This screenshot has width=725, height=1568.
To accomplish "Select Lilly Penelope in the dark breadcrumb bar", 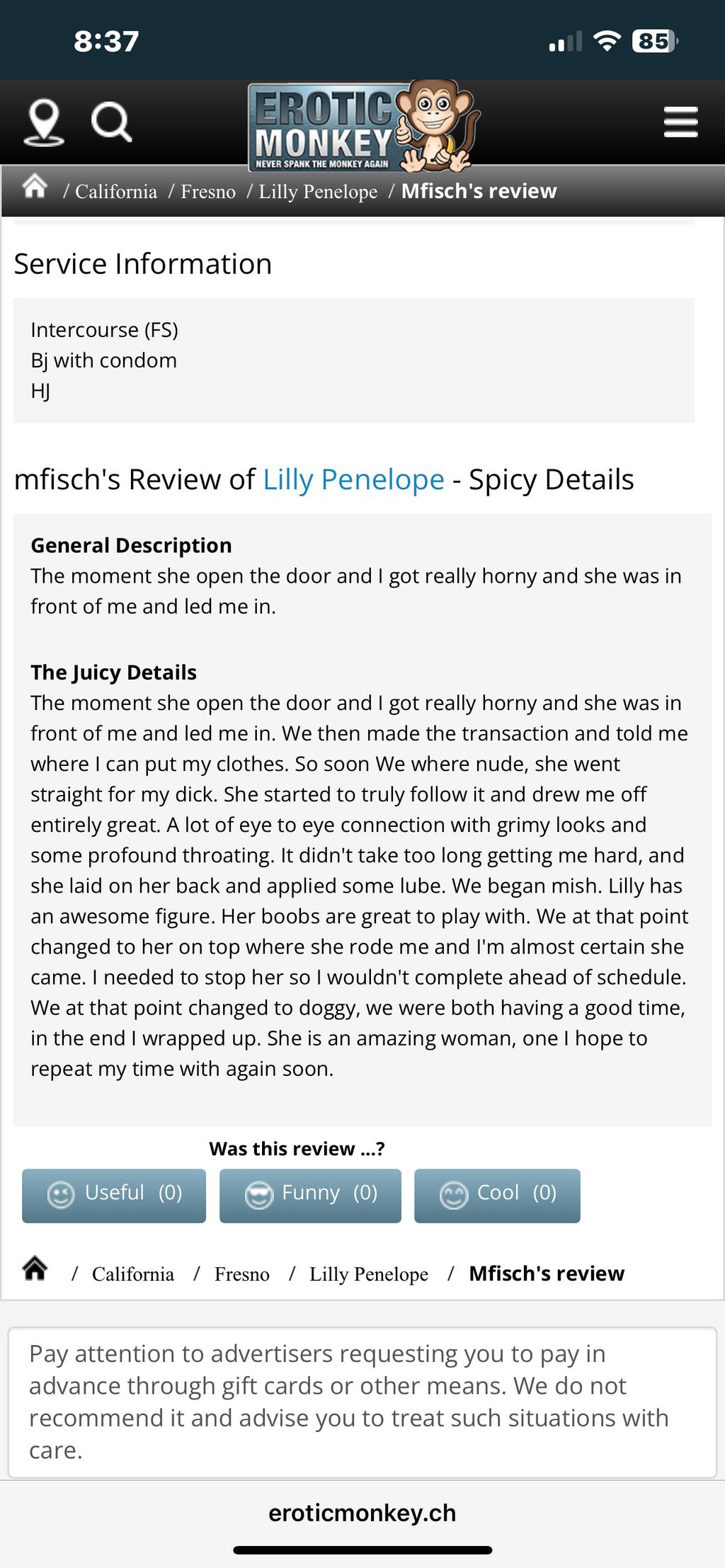I will pyautogui.click(x=318, y=192).
